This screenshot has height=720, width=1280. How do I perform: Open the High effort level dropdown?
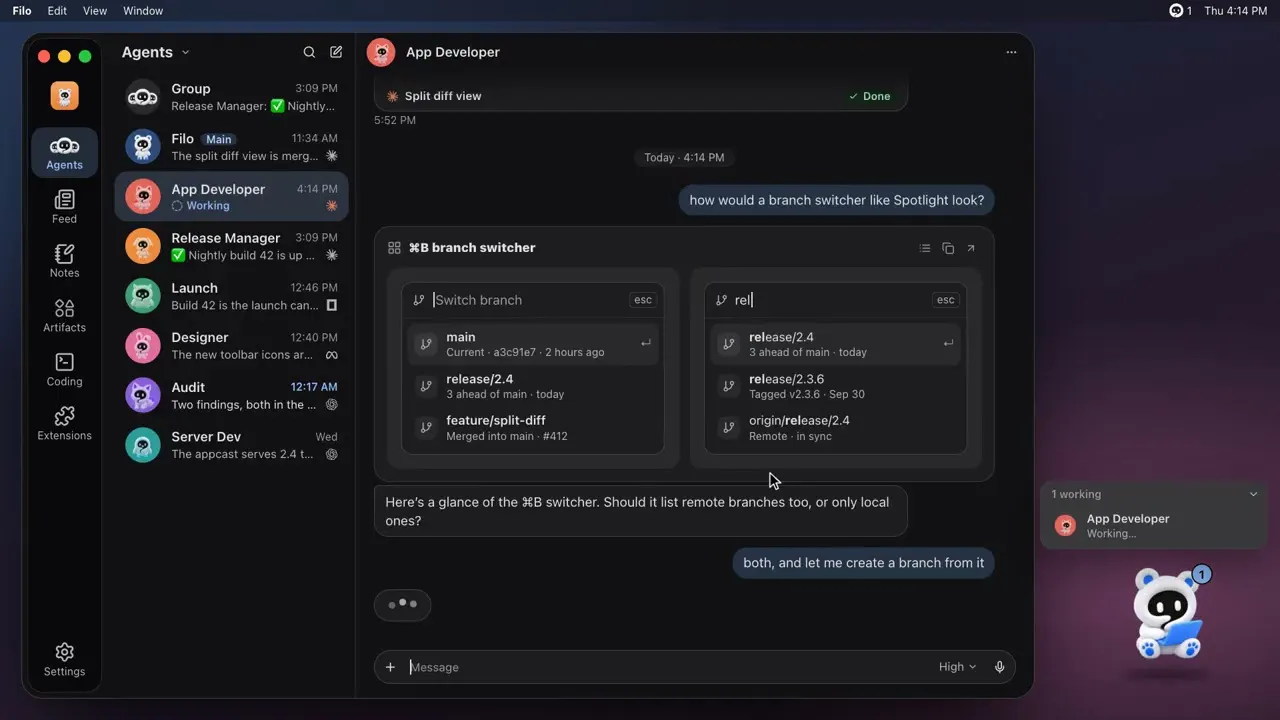point(957,667)
